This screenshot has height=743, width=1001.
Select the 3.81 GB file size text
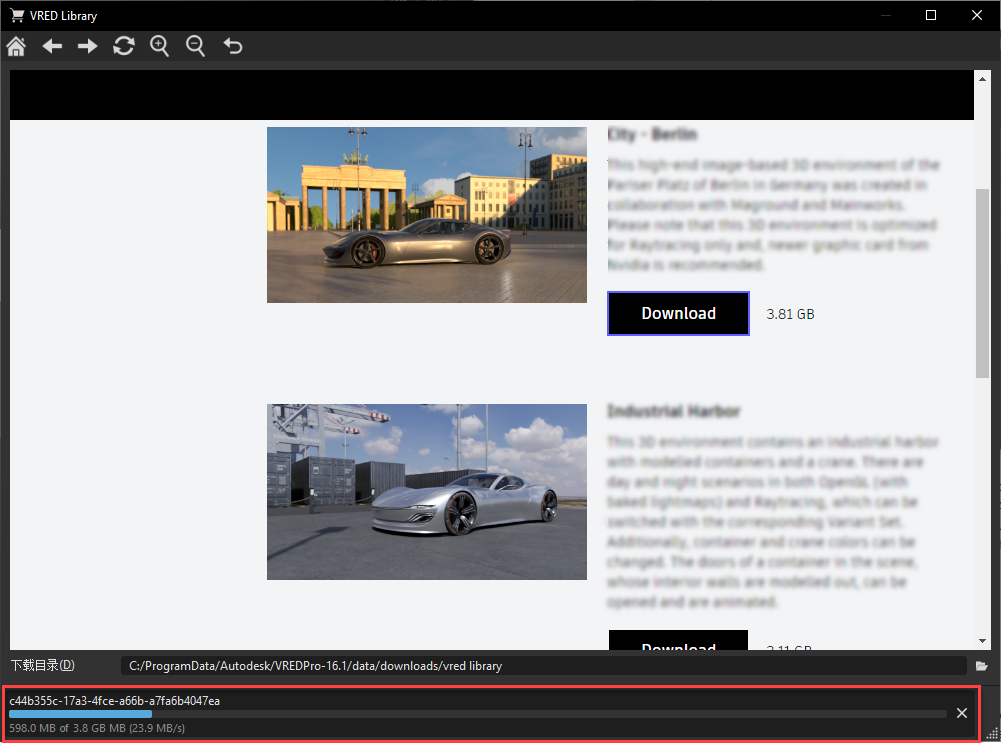(790, 314)
